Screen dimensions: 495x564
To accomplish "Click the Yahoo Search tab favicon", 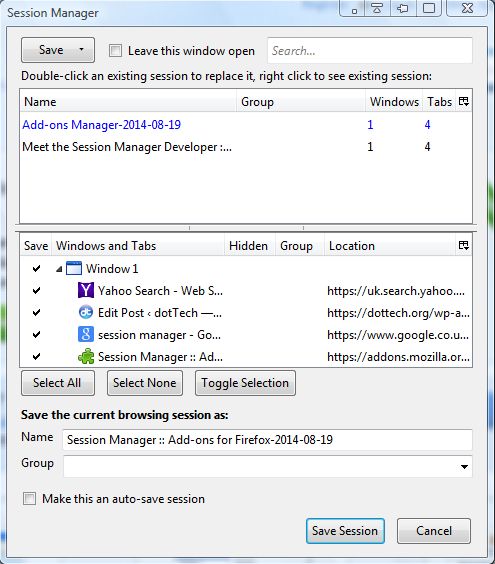I will pos(86,290).
